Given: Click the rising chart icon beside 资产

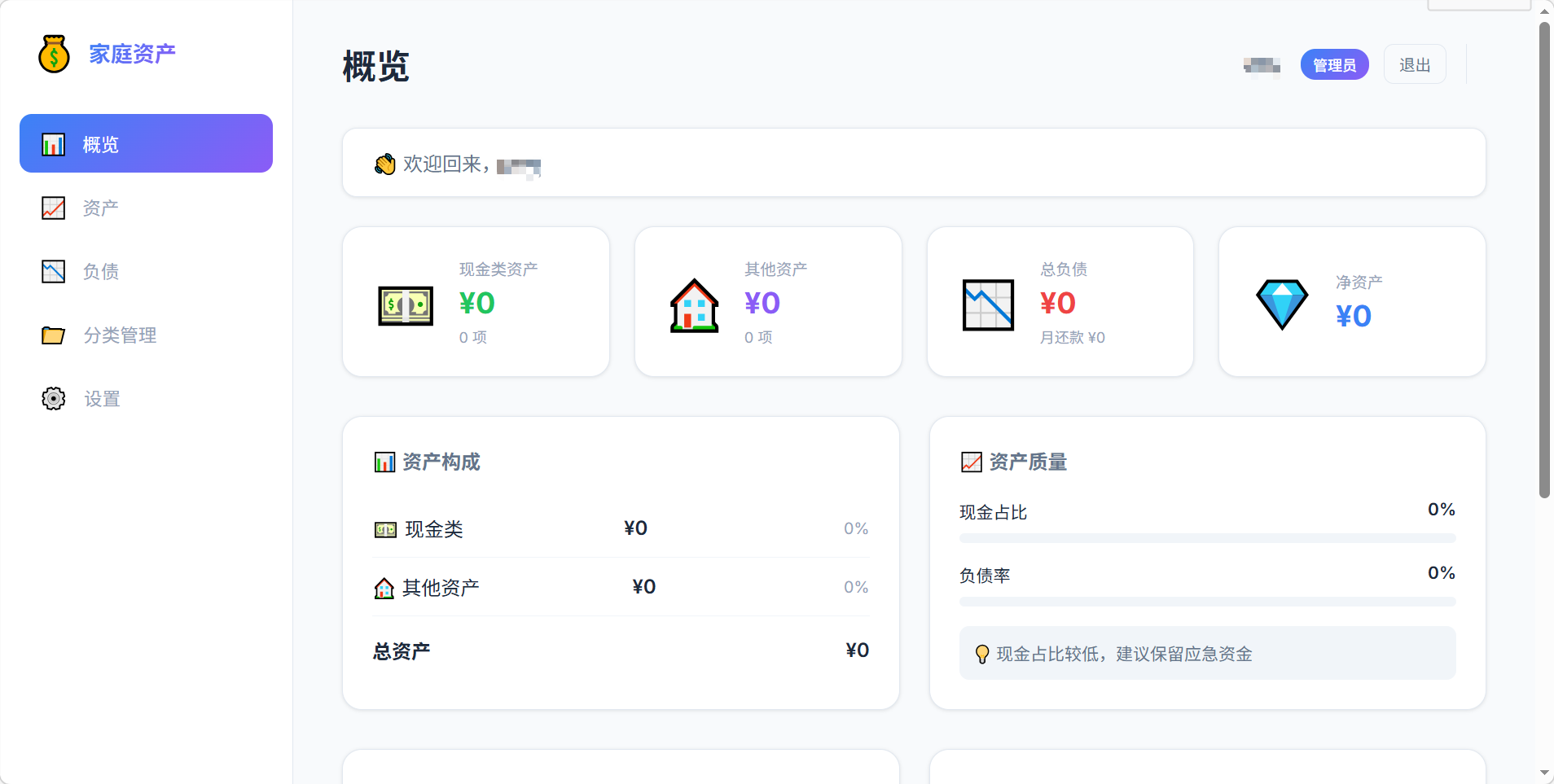Looking at the screenshot, I should 54,208.
